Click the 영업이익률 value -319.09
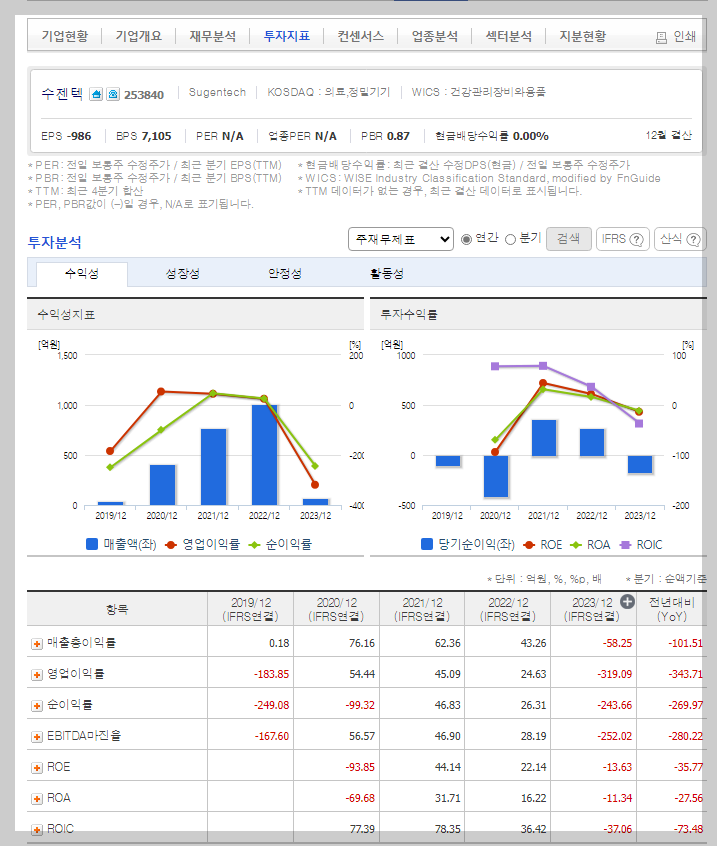Viewport: 717px width, 846px height. pyautogui.click(x=614, y=674)
